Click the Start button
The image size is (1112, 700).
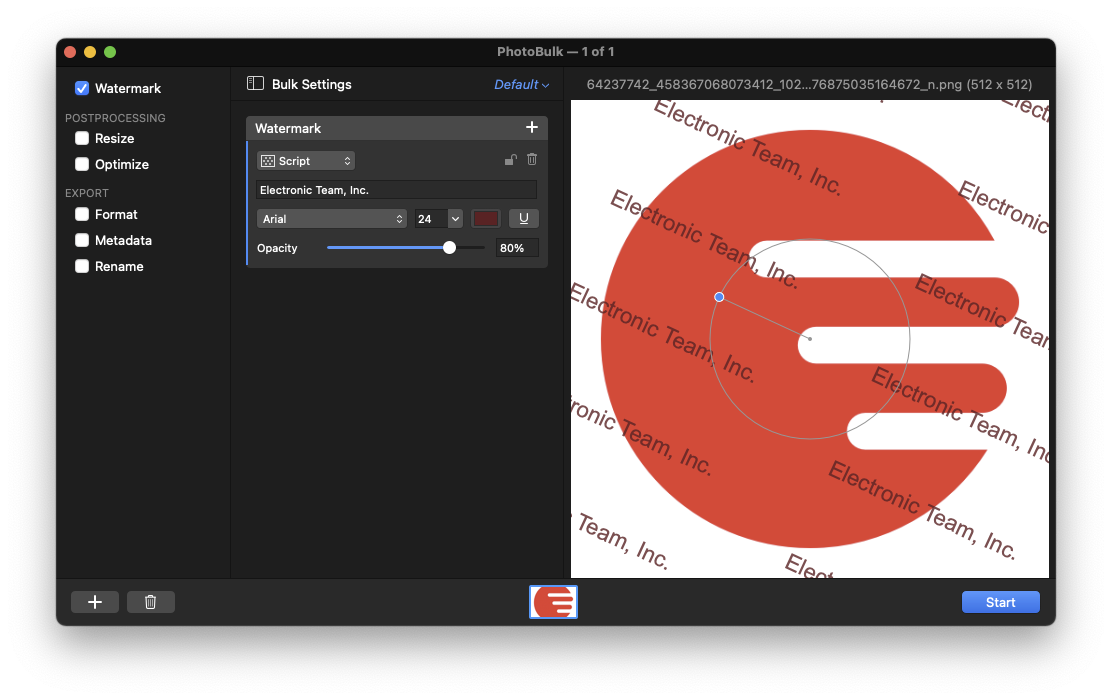[1000, 602]
